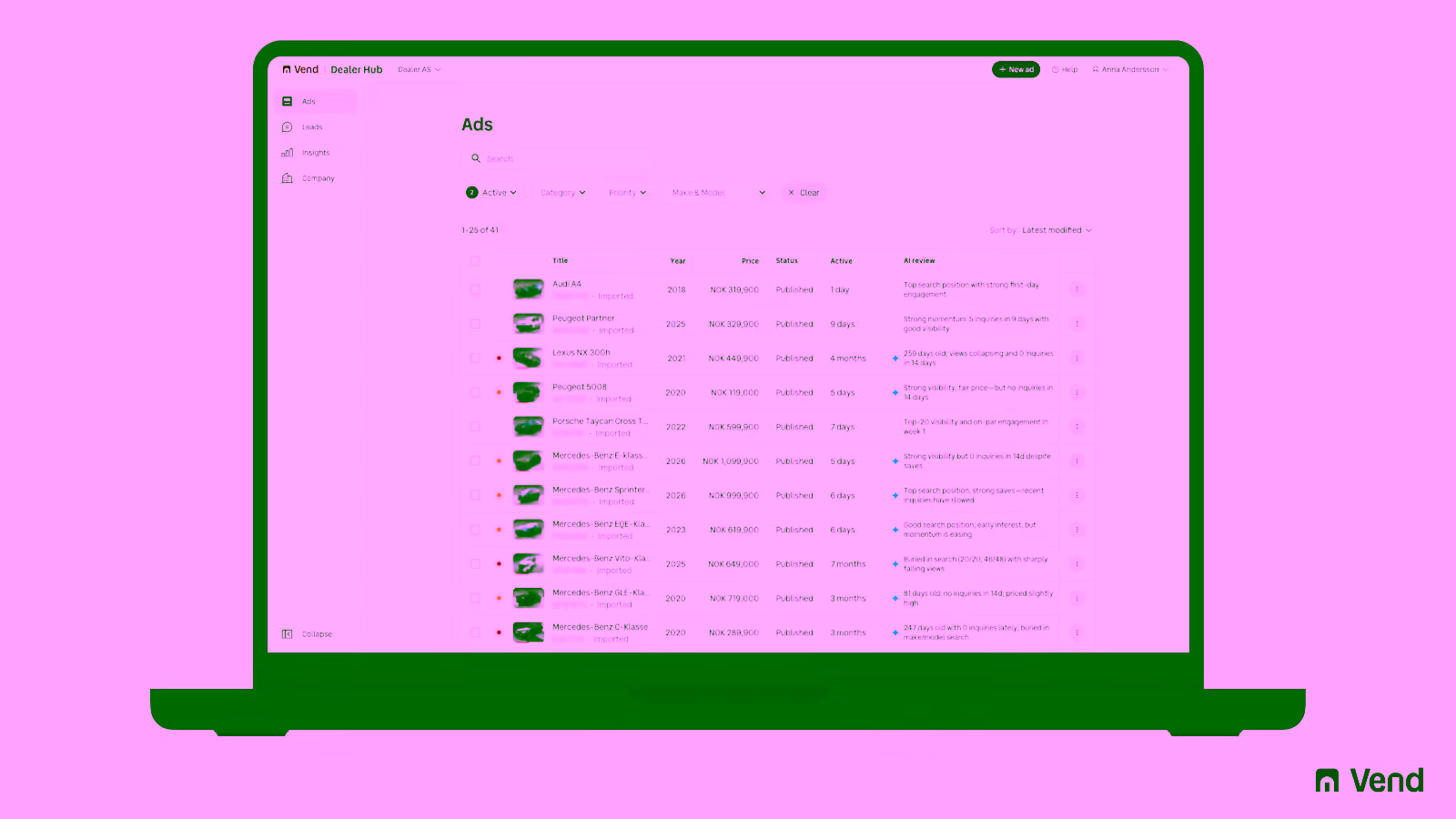
Task: Open the kebab menu for Mercedes-Benz Vito
Action: [1077, 564]
